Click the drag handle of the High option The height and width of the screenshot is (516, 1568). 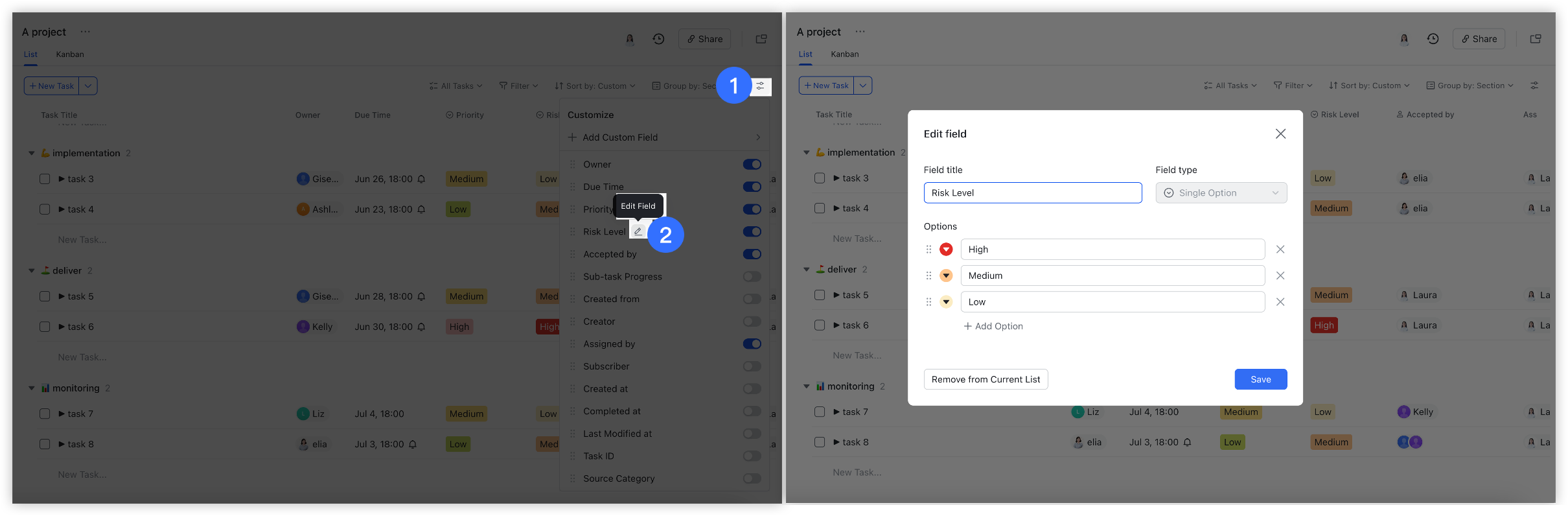click(928, 250)
